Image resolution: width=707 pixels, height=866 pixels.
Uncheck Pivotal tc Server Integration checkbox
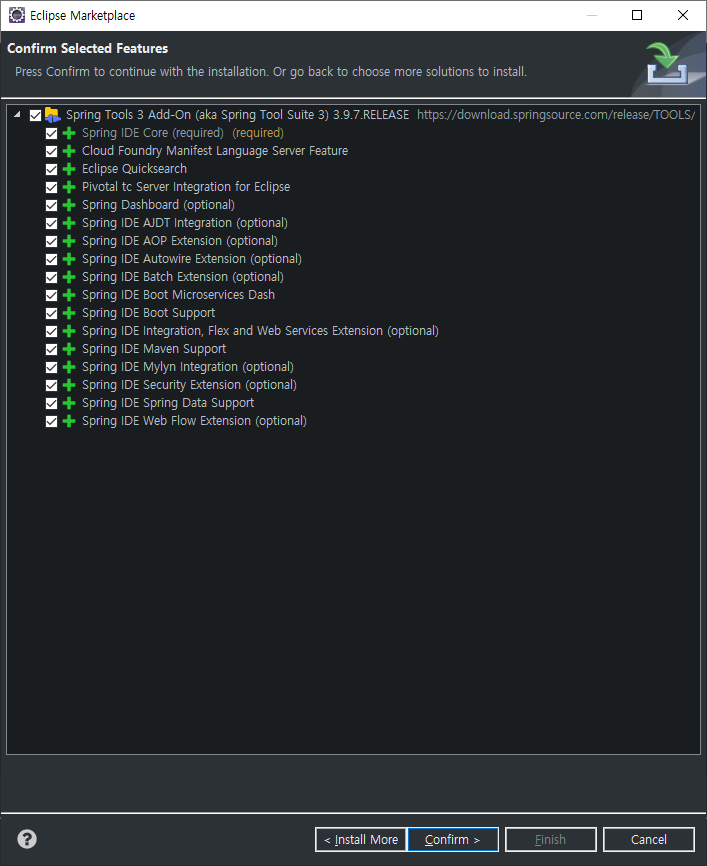click(x=51, y=188)
